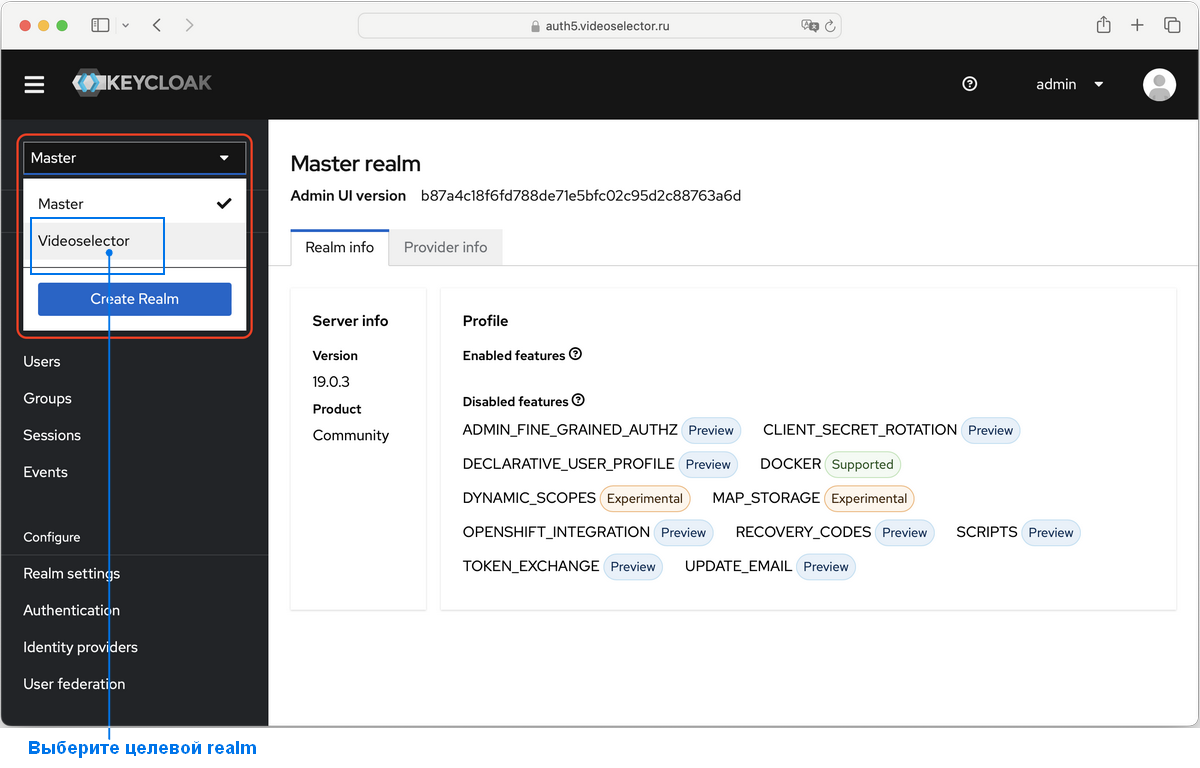
Task: Switch to the Realm info tab
Action: point(340,247)
